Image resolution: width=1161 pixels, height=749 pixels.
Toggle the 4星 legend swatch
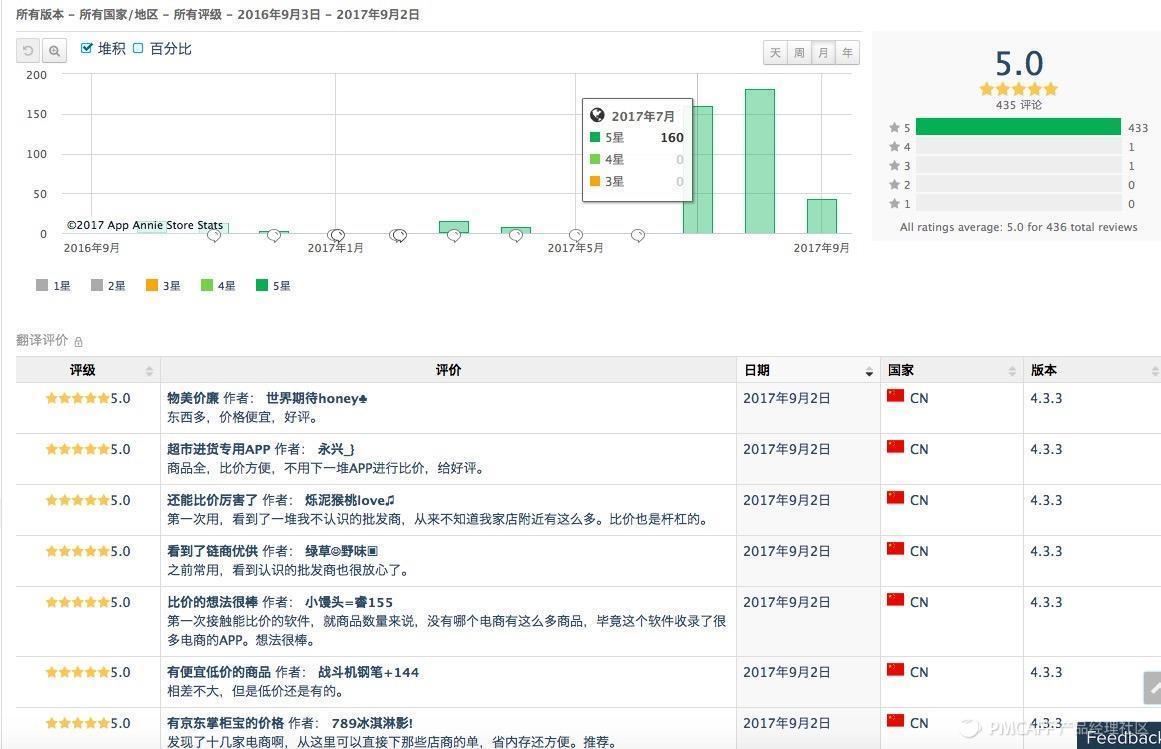(207, 285)
